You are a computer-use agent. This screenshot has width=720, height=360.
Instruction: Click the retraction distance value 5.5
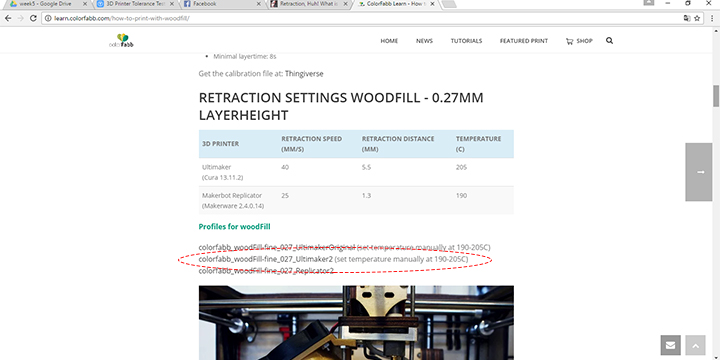click(366, 168)
